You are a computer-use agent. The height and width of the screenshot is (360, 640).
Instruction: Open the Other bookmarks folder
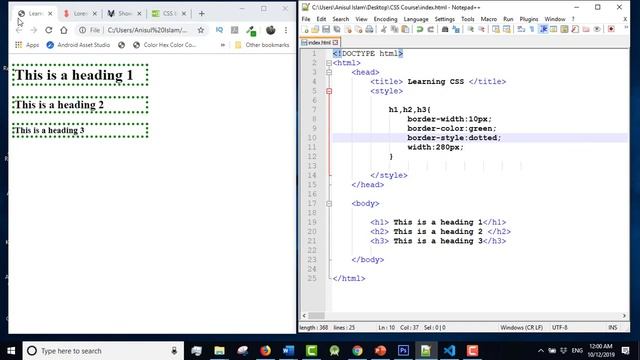pos(262,45)
